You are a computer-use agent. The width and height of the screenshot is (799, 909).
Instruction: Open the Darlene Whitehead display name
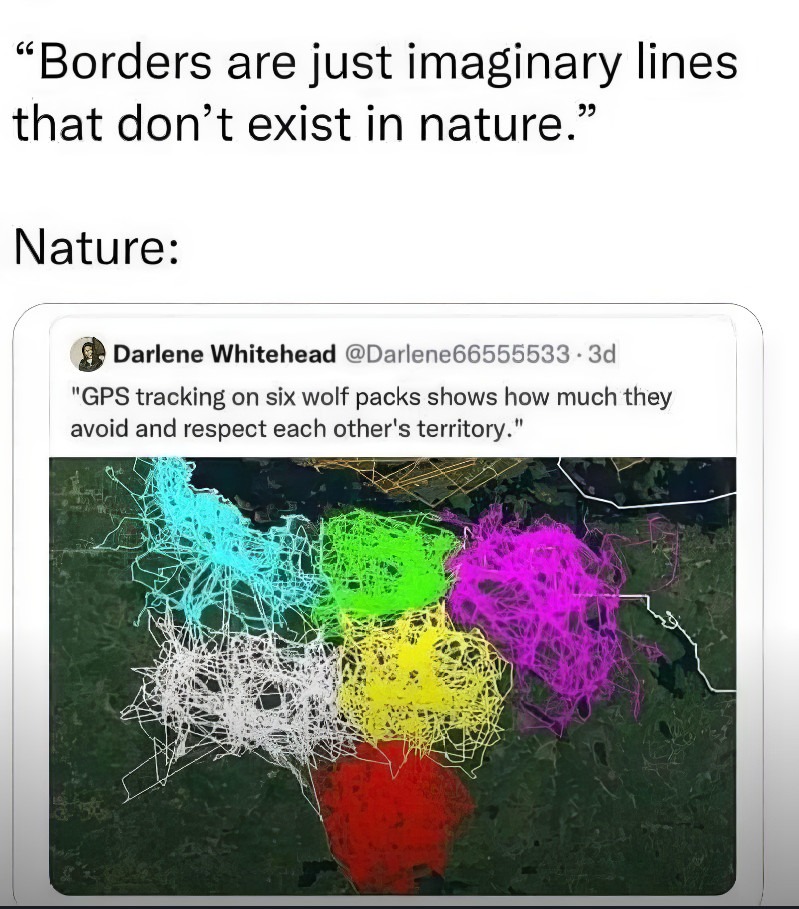coord(224,354)
